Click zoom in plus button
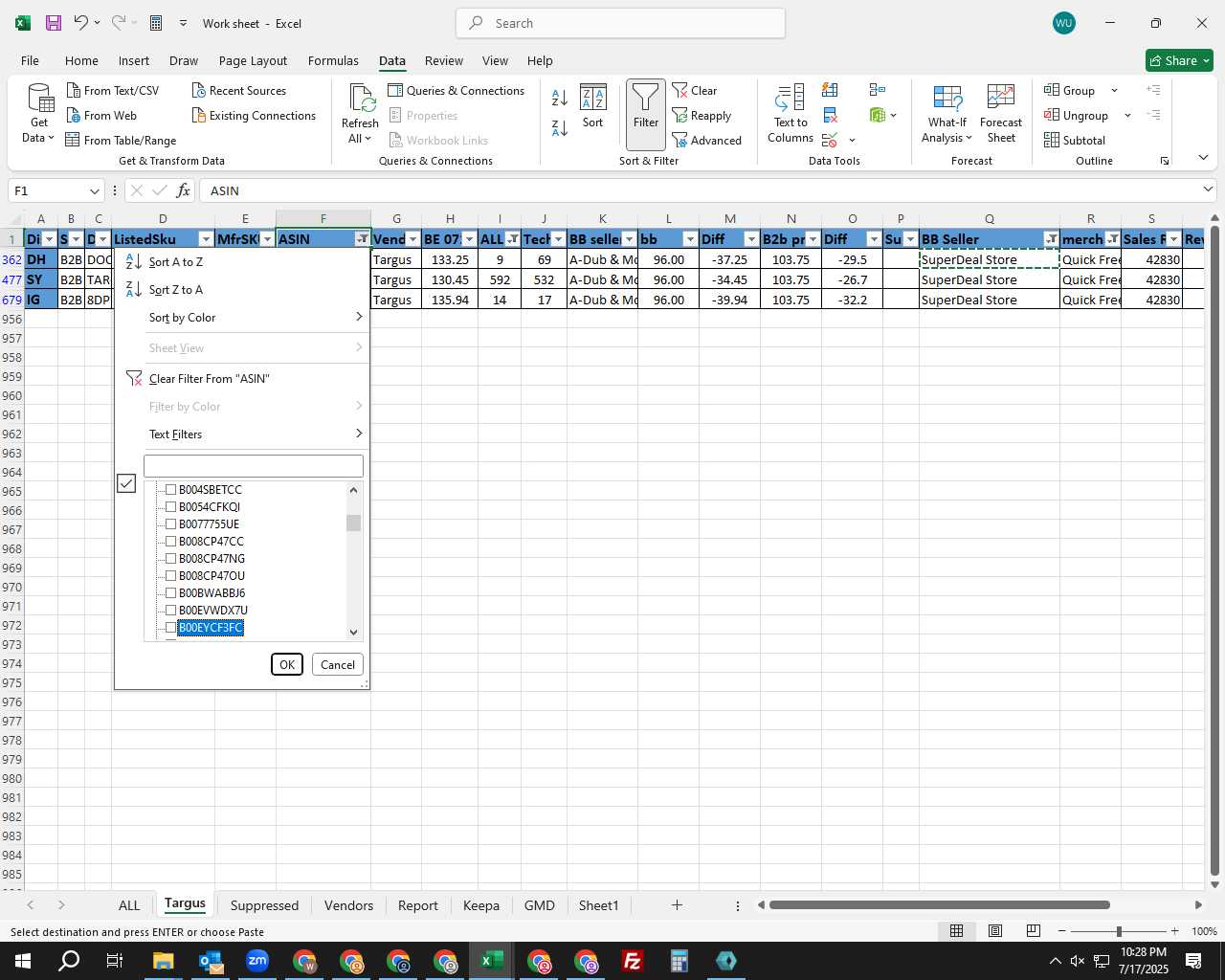 1174,930
